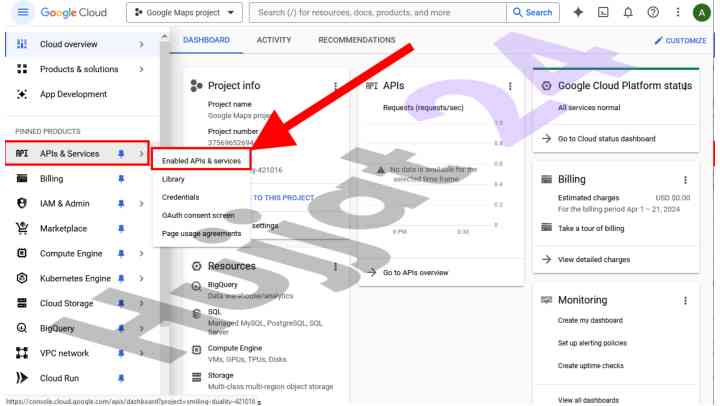The image size is (720, 406).
Task: Choose OAuth consent screen menu item
Action: [x=198, y=215]
